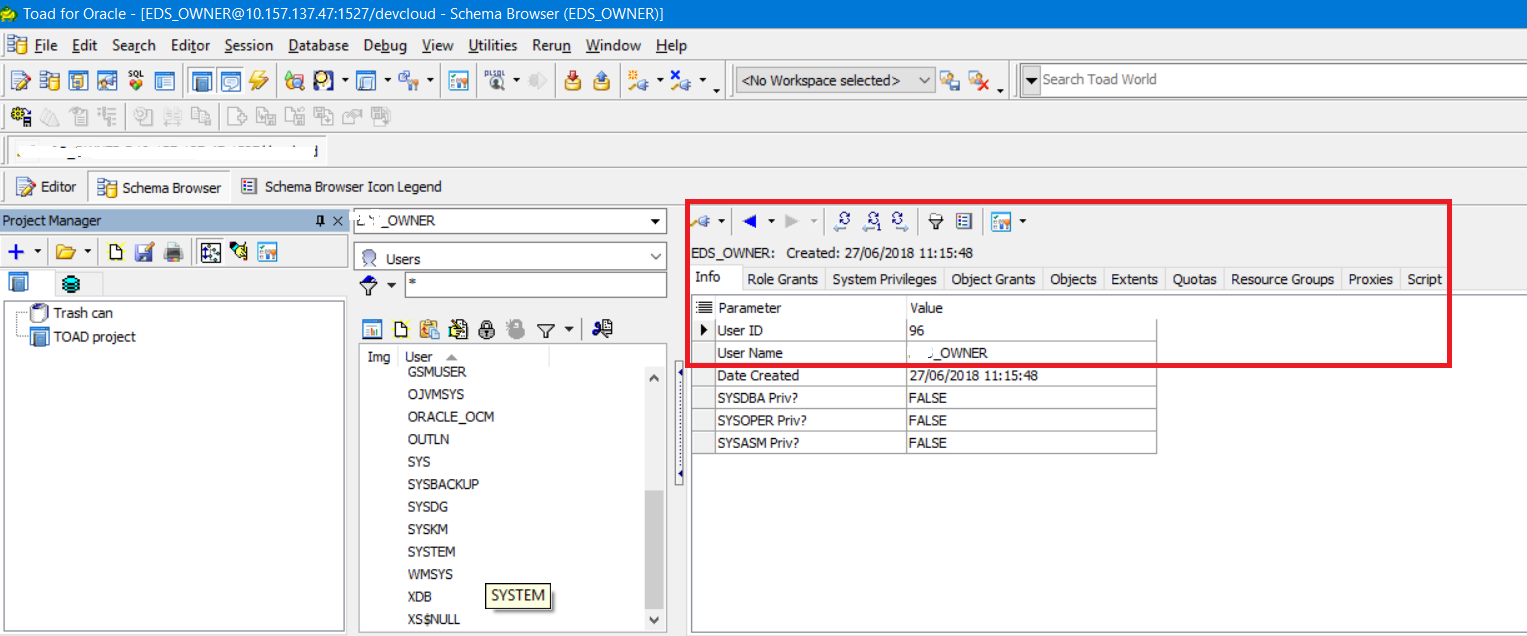Open the No Workspace selected dropdown
Image resolution: width=1527 pixels, height=636 pixels.
click(835, 80)
